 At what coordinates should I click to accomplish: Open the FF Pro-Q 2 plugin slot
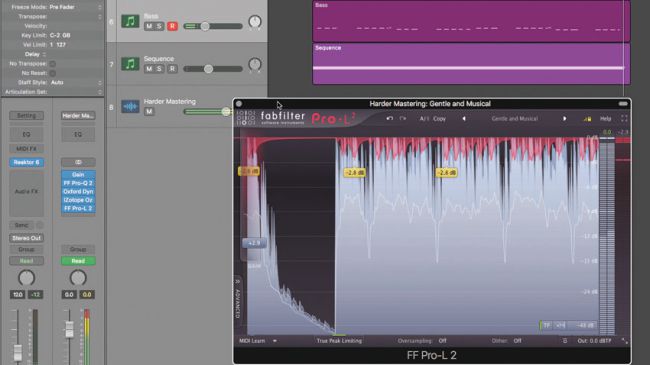(78, 183)
